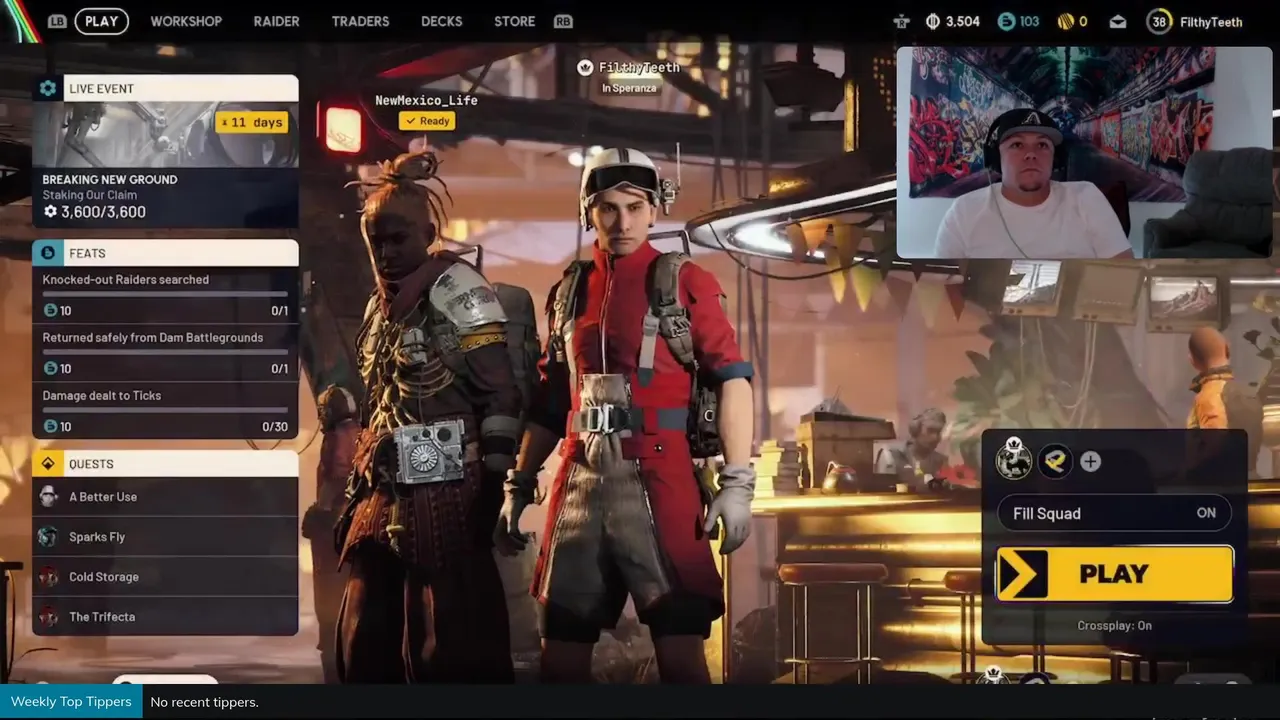Click the Knocked-out Raiders searched progress bar
The height and width of the screenshot is (720, 1280).
coord(165,294)
